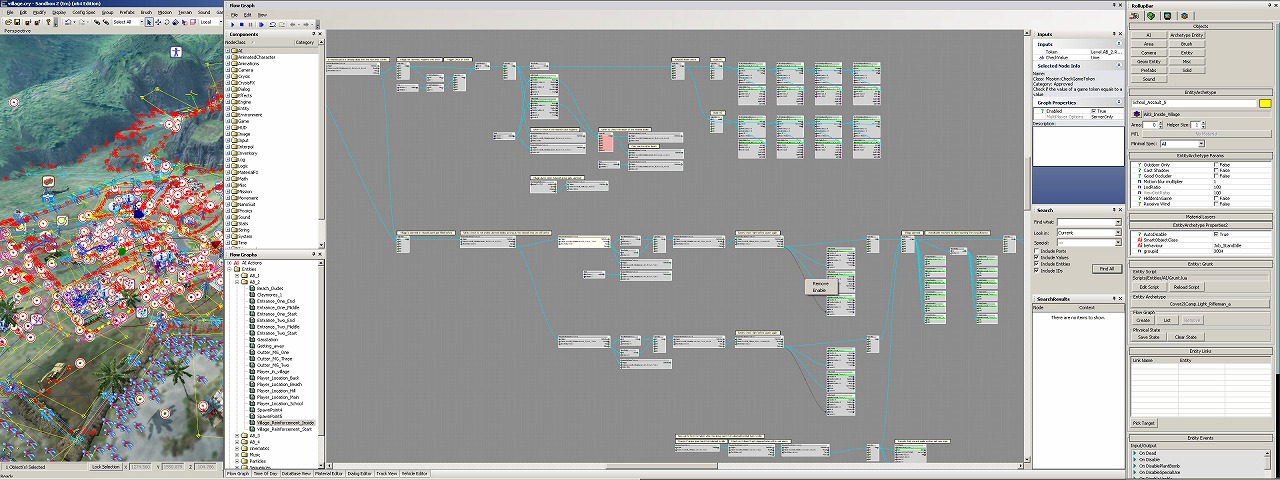This screenshot has width=1280, height=480.
Task: Open the Look in dropdown
Action: tap(1118, 232)
